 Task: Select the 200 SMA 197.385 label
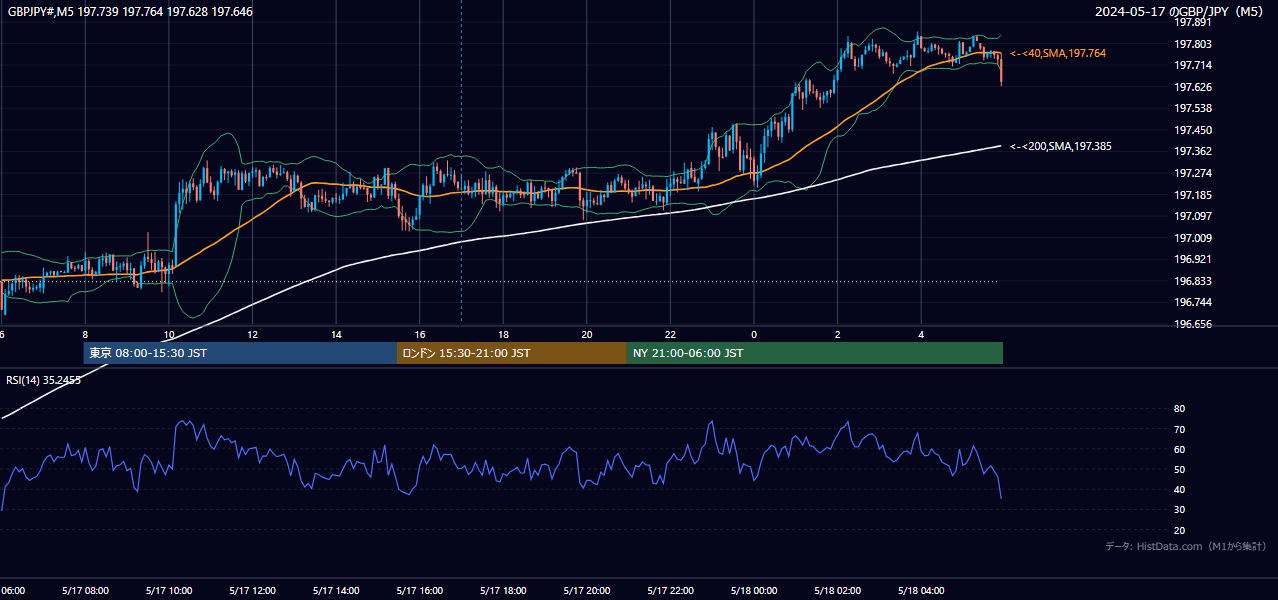click(x=1061, y=146)
